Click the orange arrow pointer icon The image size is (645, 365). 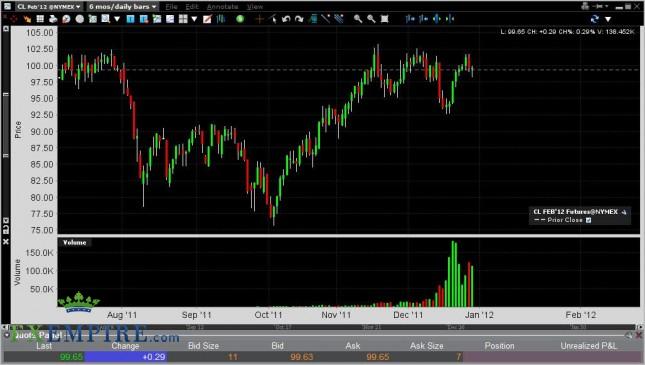(x=27, y=19)
